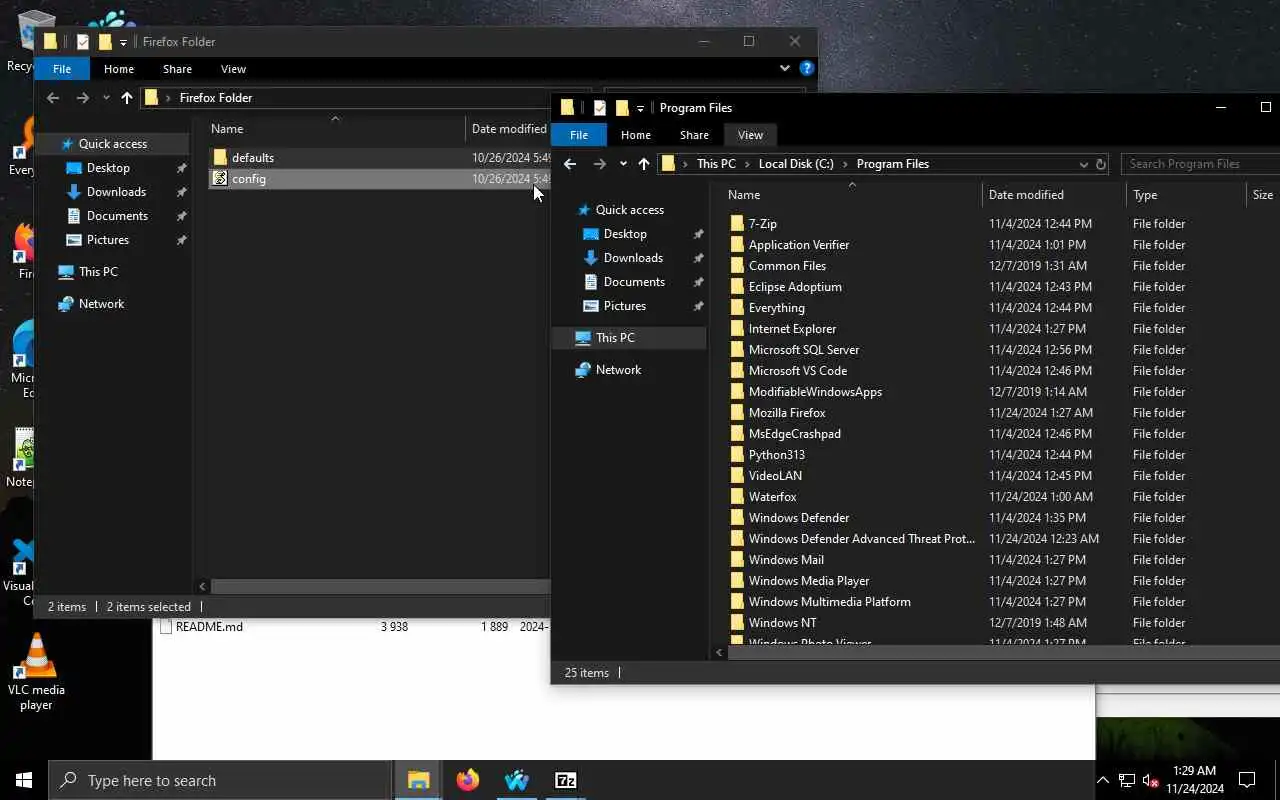Expand the Local Disk (C:) breadcrumb arrow
This screenshot has width=1280, height=800.
click(845, 164)
